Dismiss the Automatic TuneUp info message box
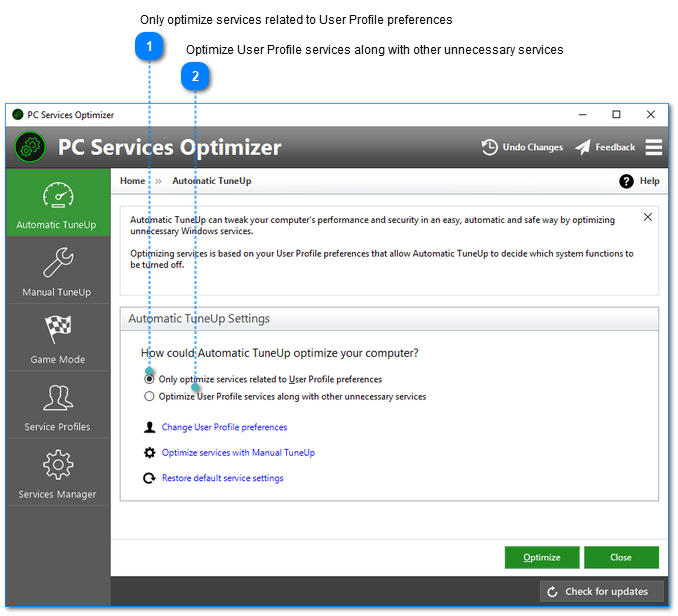 pos(647,217)
